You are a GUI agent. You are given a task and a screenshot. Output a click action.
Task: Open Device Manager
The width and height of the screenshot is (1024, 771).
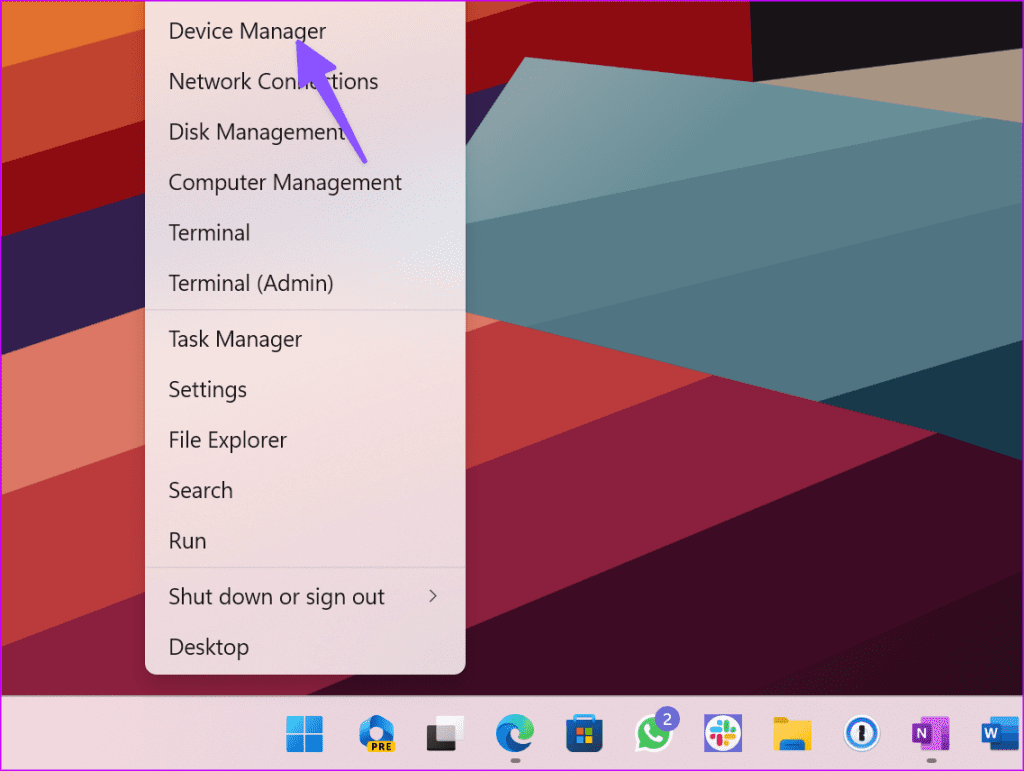[x=247, y=31]
